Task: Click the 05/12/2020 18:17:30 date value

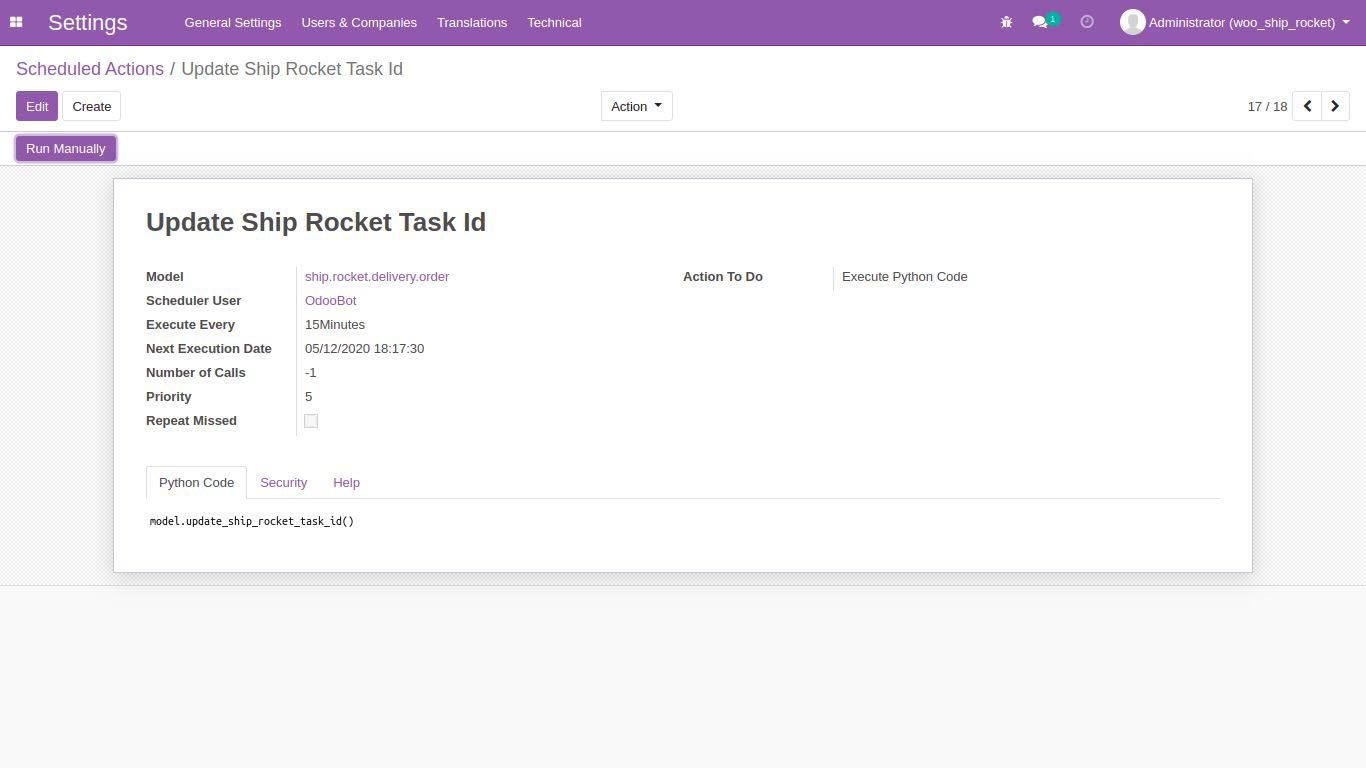Action: (x=364, y=348)
